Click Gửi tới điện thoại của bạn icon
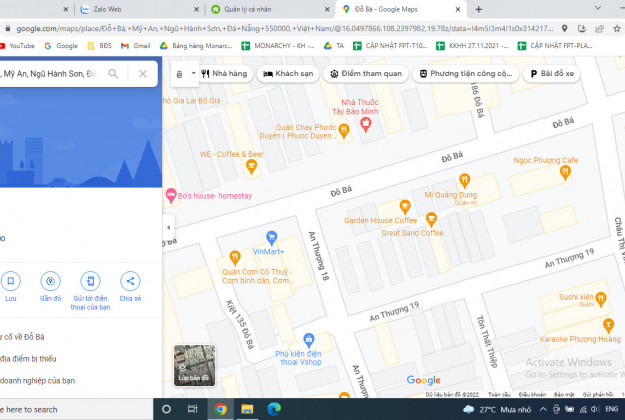Viewport: 625px width, 420px height. coord(90,281)
